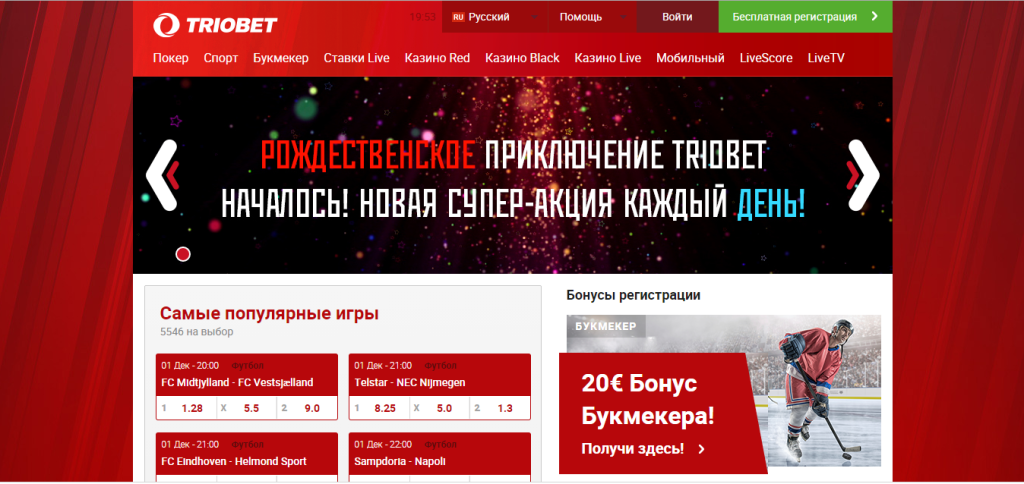Bet 9.0 on FC Vestsjælland win

[x=307, y=408]
